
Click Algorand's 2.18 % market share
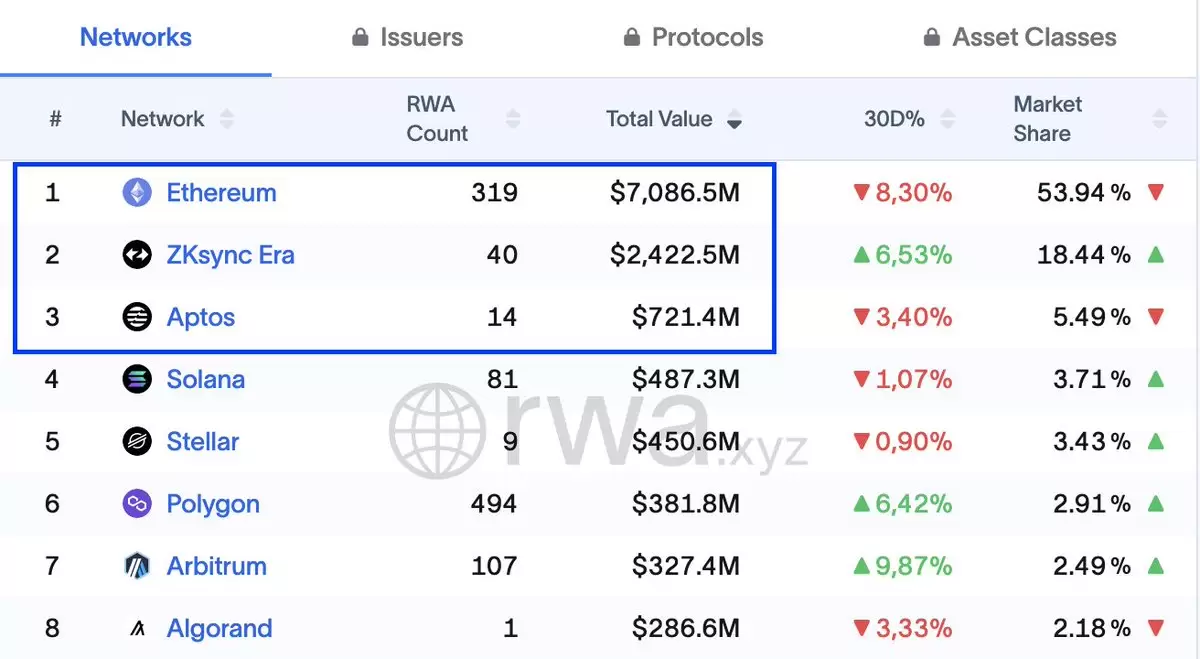point(1092,628)
